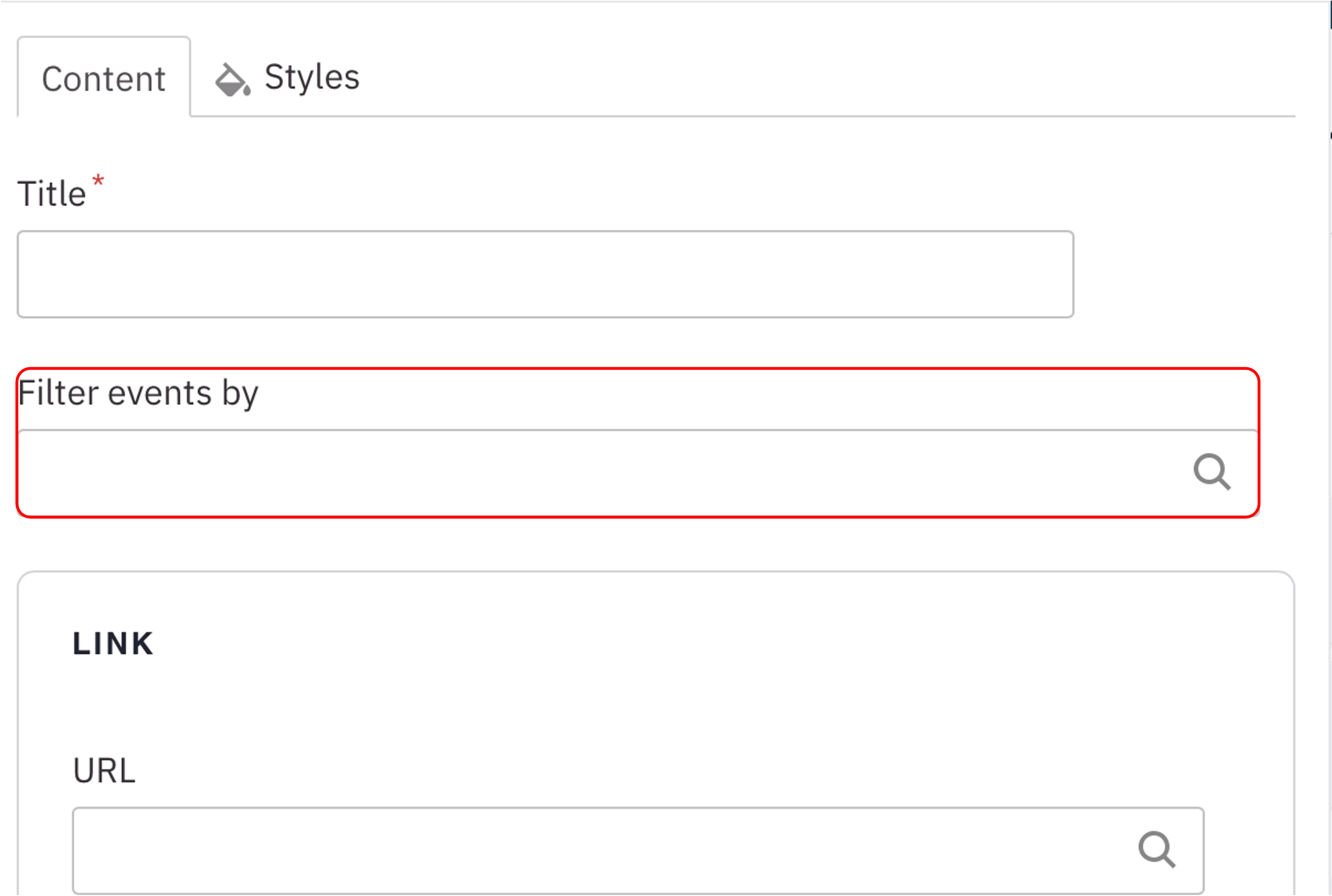
Task: Click the URL field label
Action: (104, 771)
